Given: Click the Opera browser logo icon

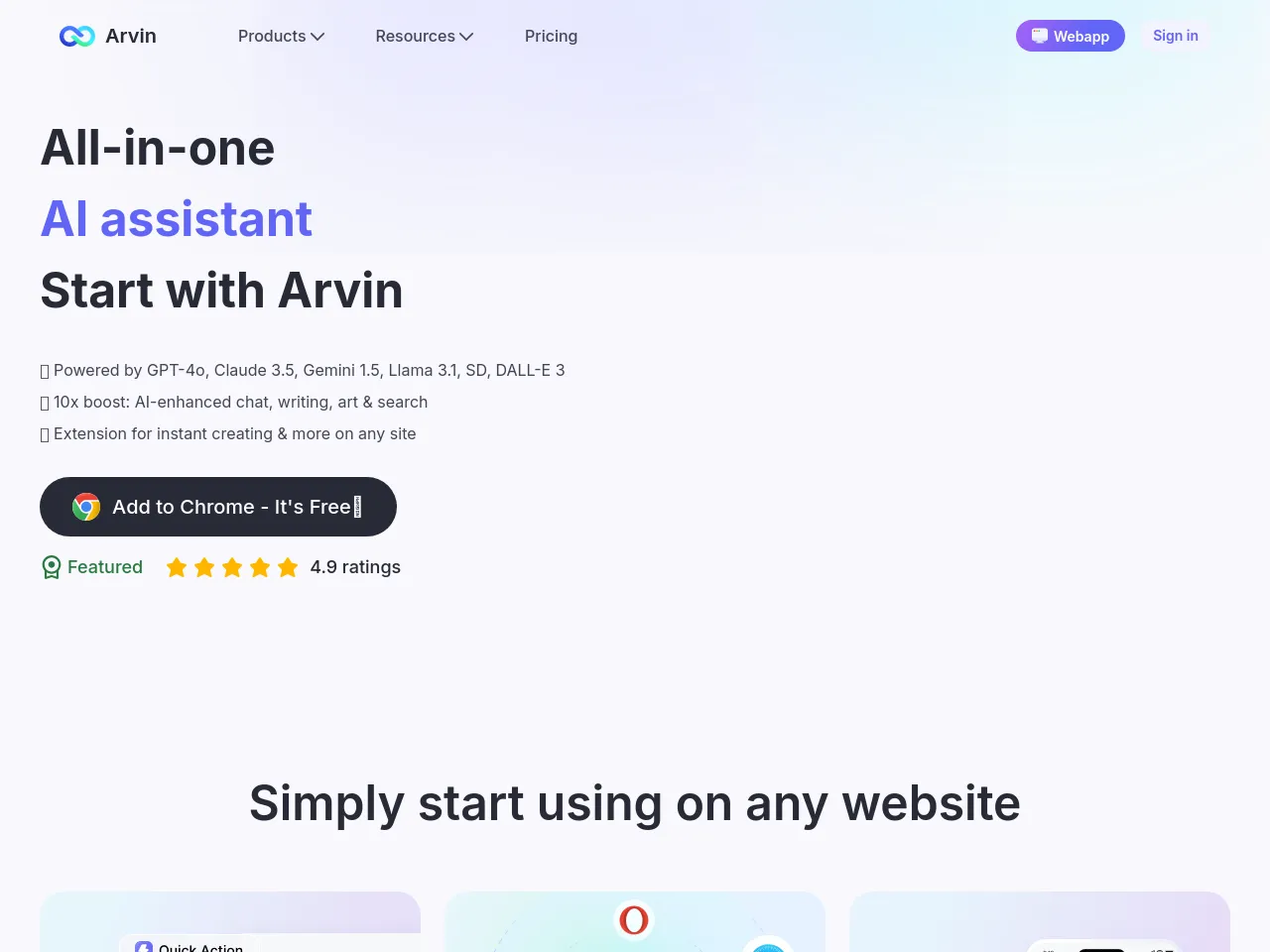Looking at the screenshot, I should [634, 920].
